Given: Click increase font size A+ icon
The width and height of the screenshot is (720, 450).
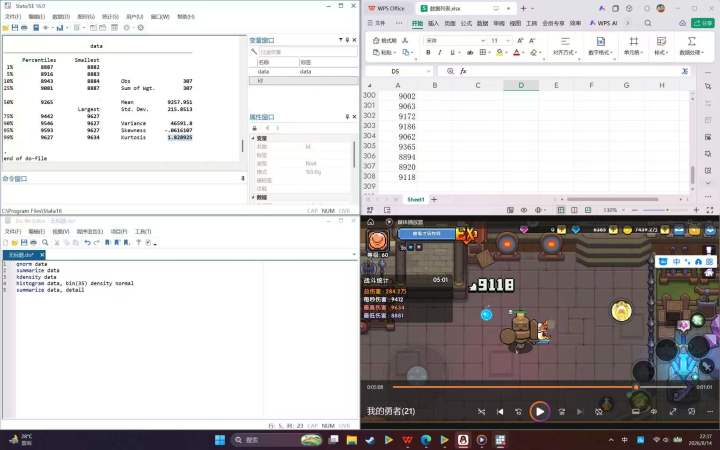Looking at the screenshot, I should click(520, 40).
